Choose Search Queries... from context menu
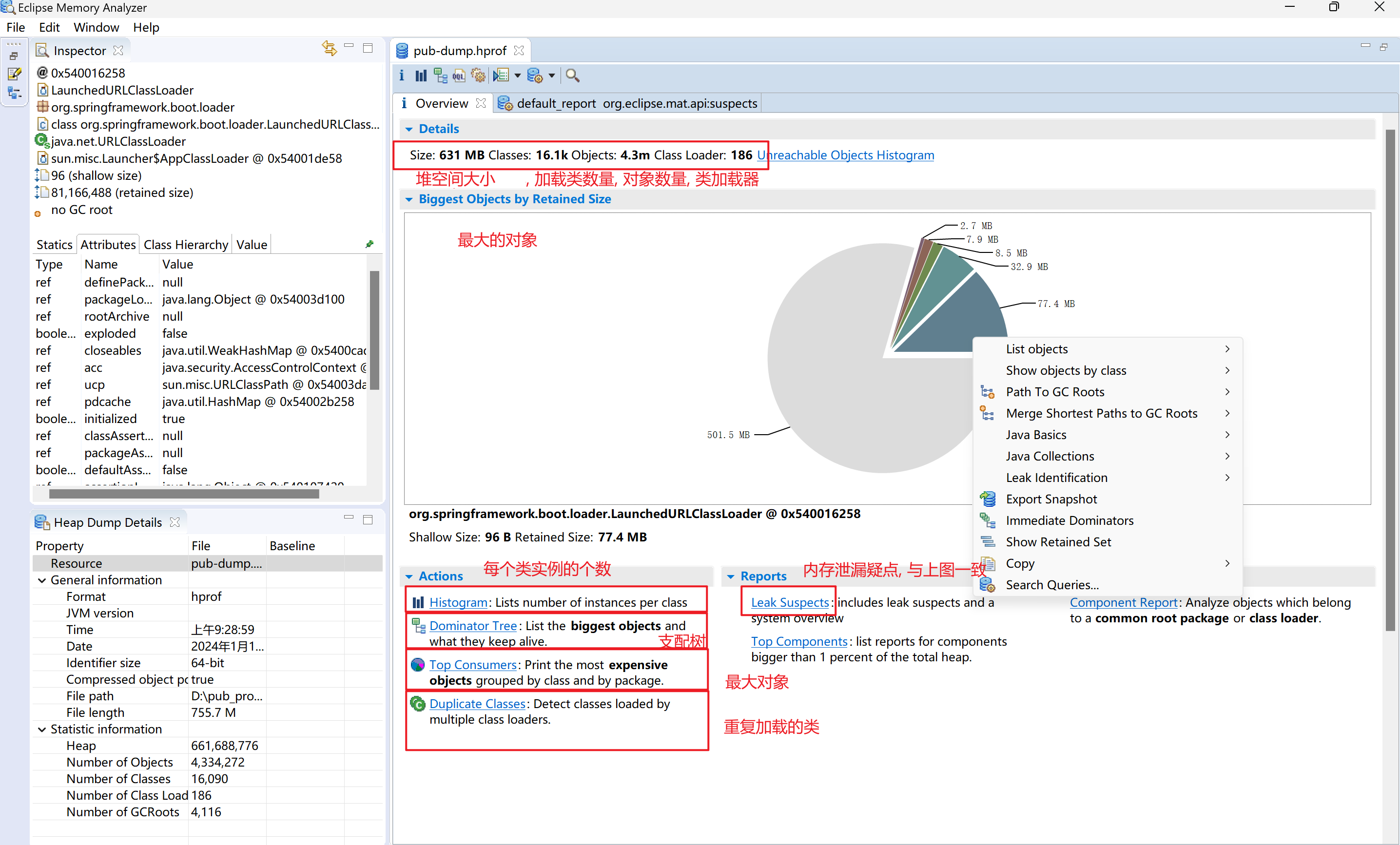Viewport: 1400px width, 845px height. [x=1108, y=585]
